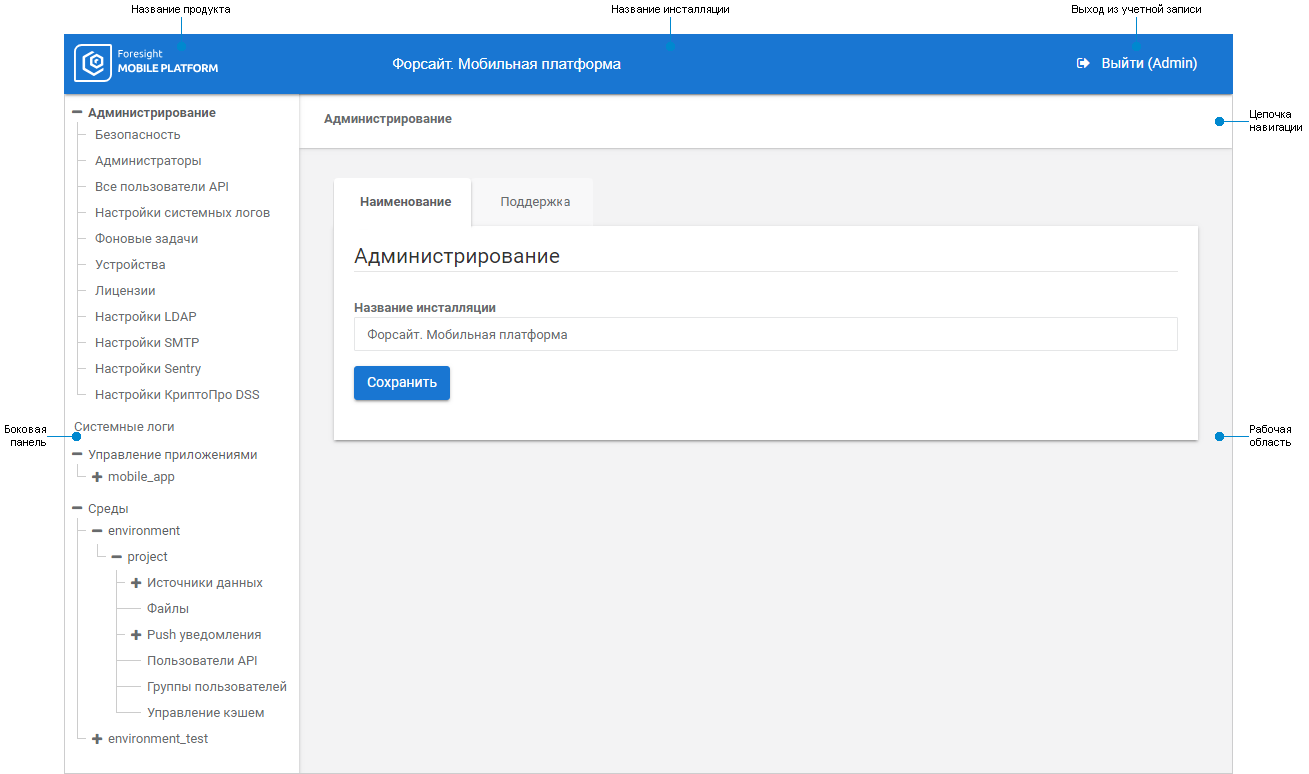
Task: Expand the Push уведомления node
Action: [136, 635]
